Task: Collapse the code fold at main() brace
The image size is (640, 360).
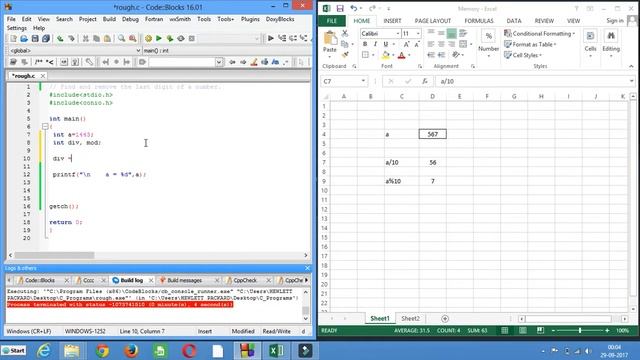Action: click(x=45, y=127)
